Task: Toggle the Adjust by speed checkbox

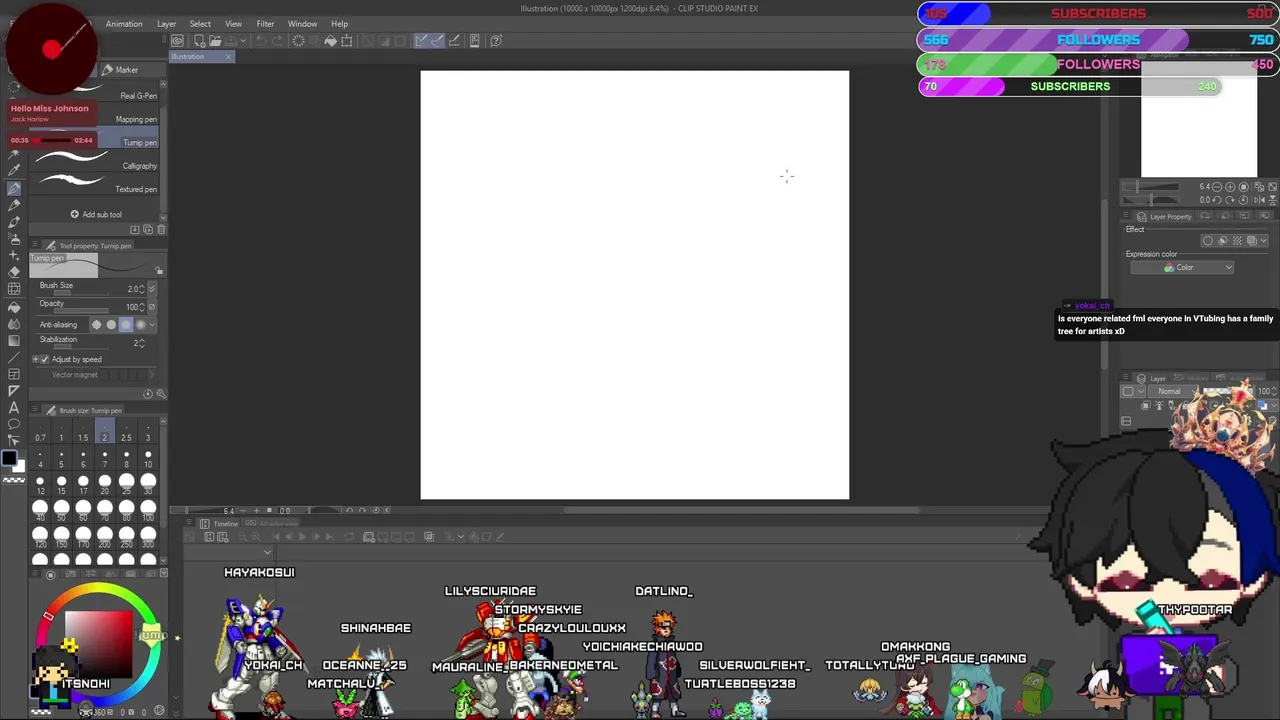Action: click(44, 359)
